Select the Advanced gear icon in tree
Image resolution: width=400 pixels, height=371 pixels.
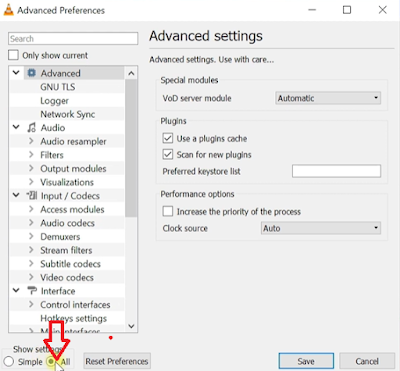pos(32,73)
